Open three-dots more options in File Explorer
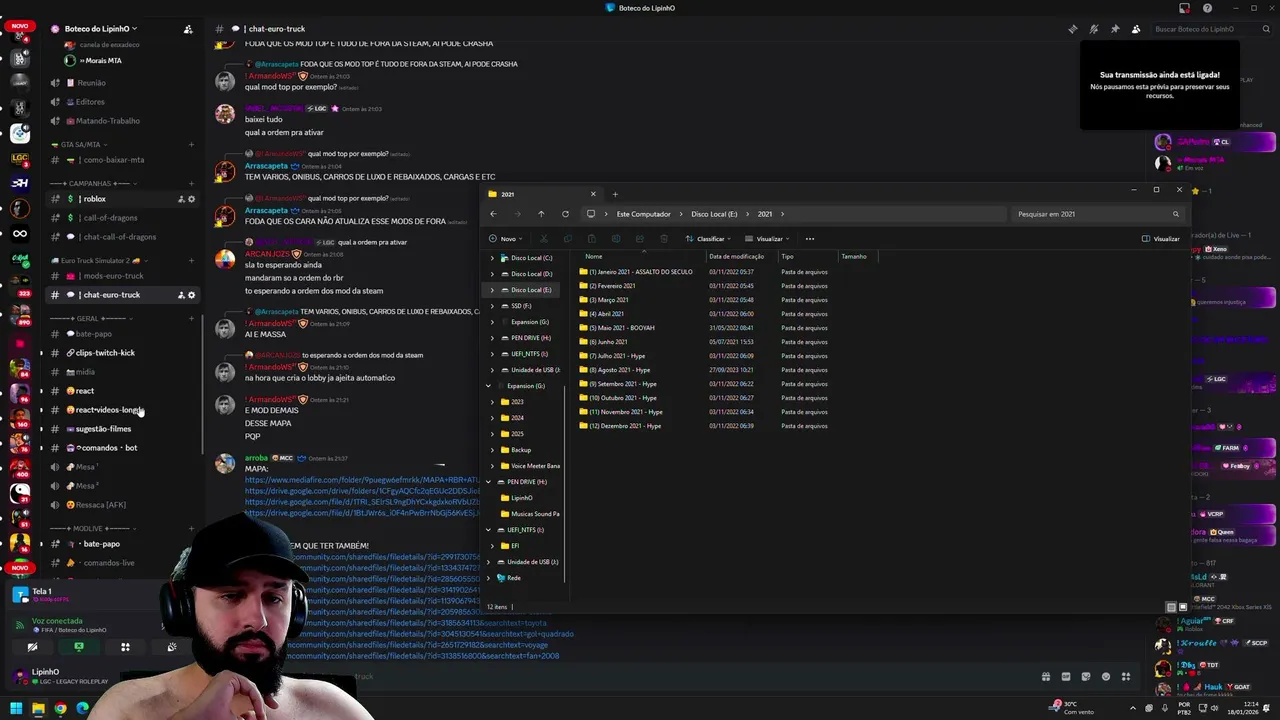The height and width of the screenshot is (720, 1280). point(810,239)
